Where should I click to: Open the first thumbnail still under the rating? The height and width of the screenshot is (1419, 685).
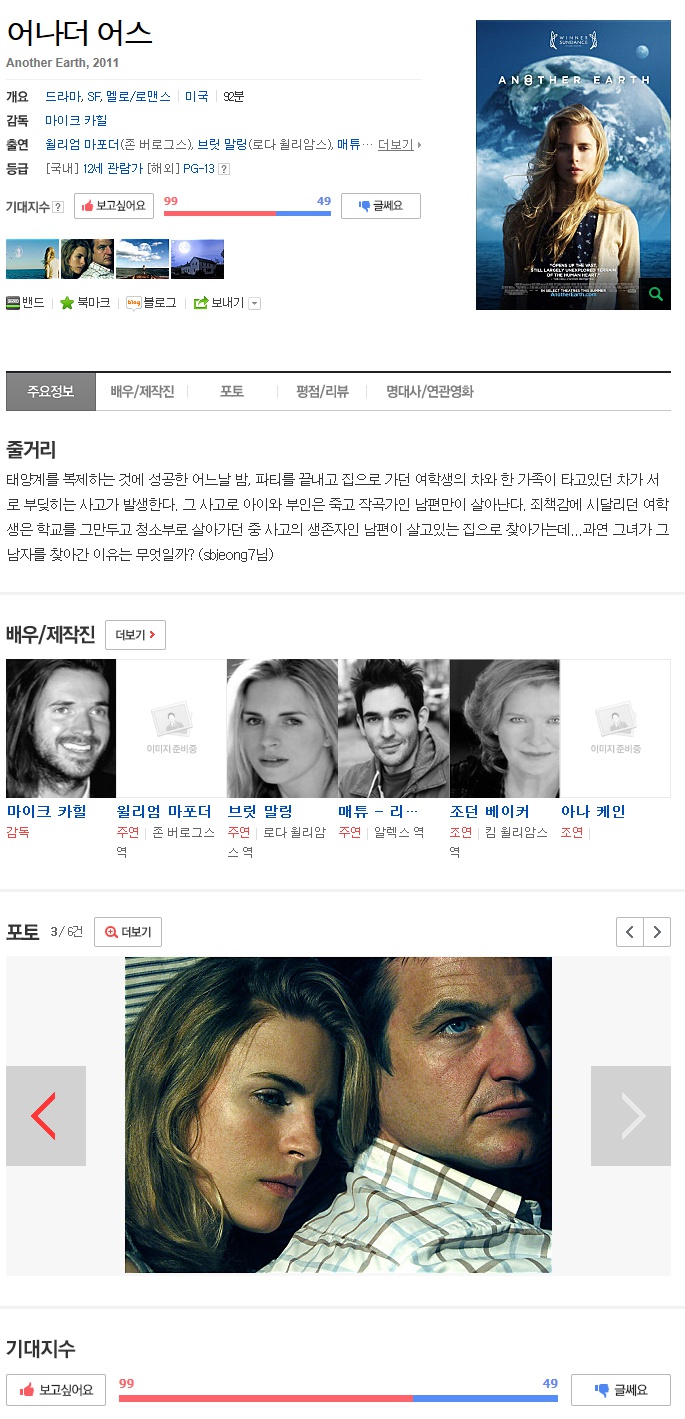tap(32, 259)
